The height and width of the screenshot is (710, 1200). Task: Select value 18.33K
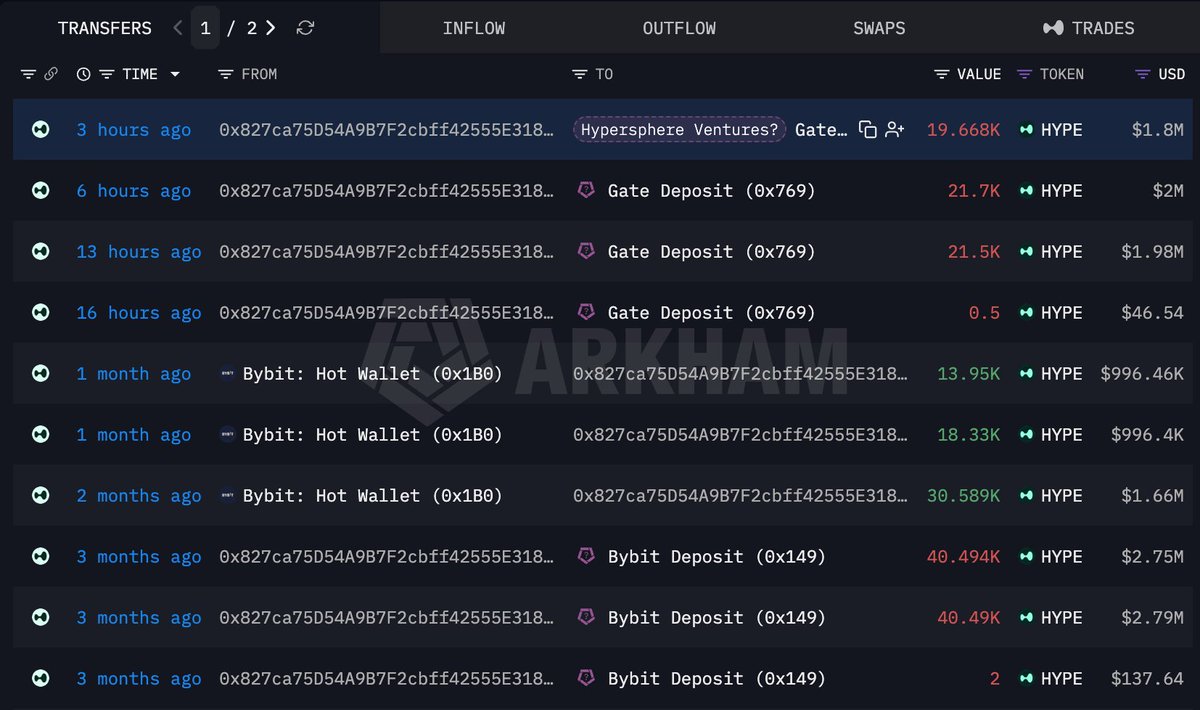tap(969, 435)
